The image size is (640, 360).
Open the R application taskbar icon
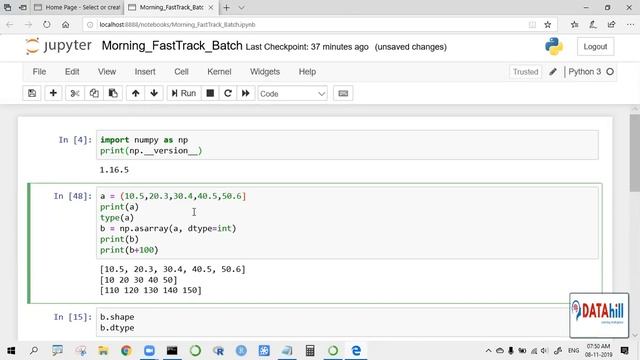218,351
